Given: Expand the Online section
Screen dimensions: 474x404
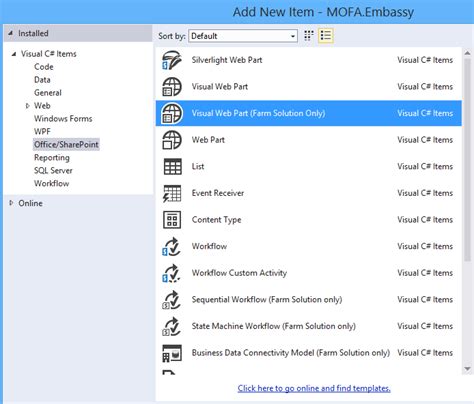Looking at the screenshot, I should pyautogui.click(x=11, y=203).
